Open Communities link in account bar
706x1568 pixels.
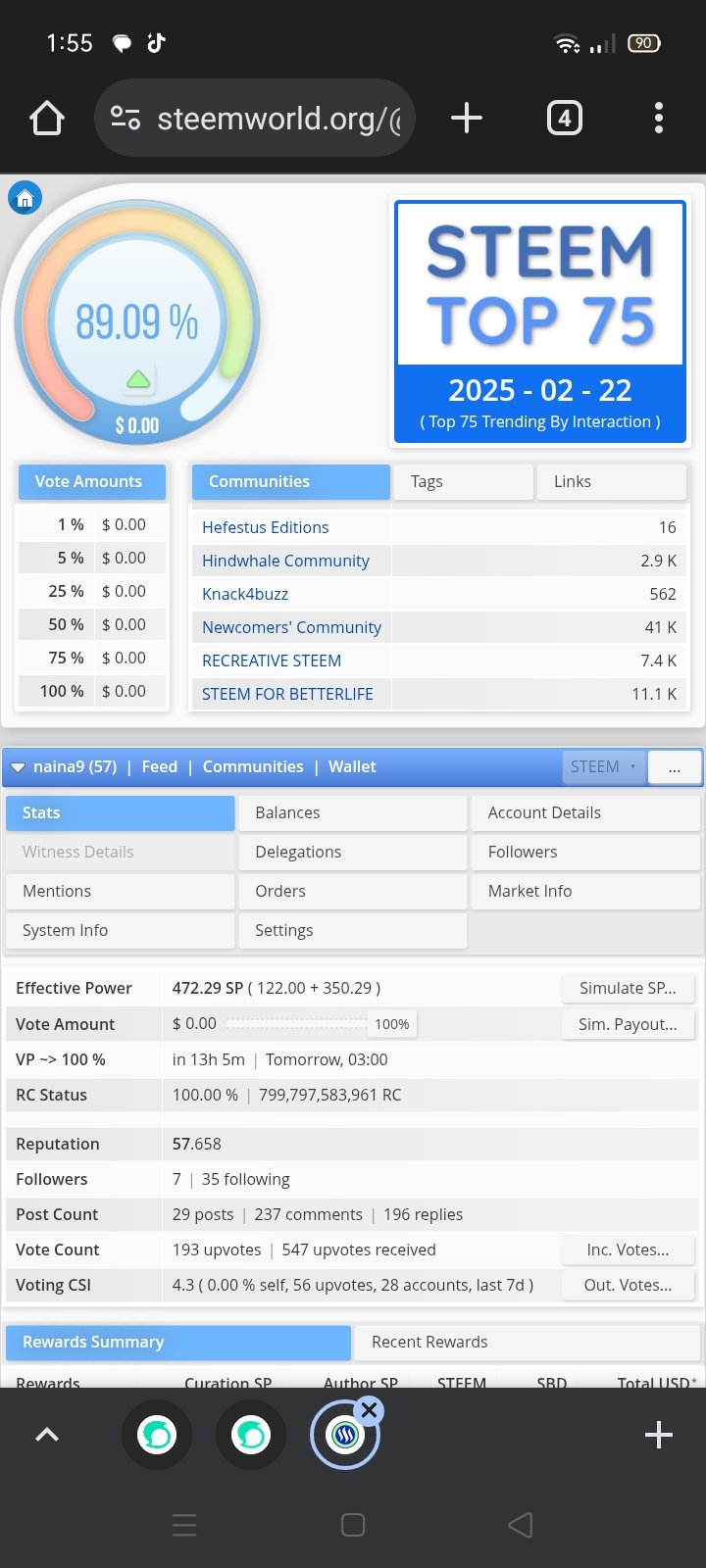pyautogui.click(x=253, y=766)
